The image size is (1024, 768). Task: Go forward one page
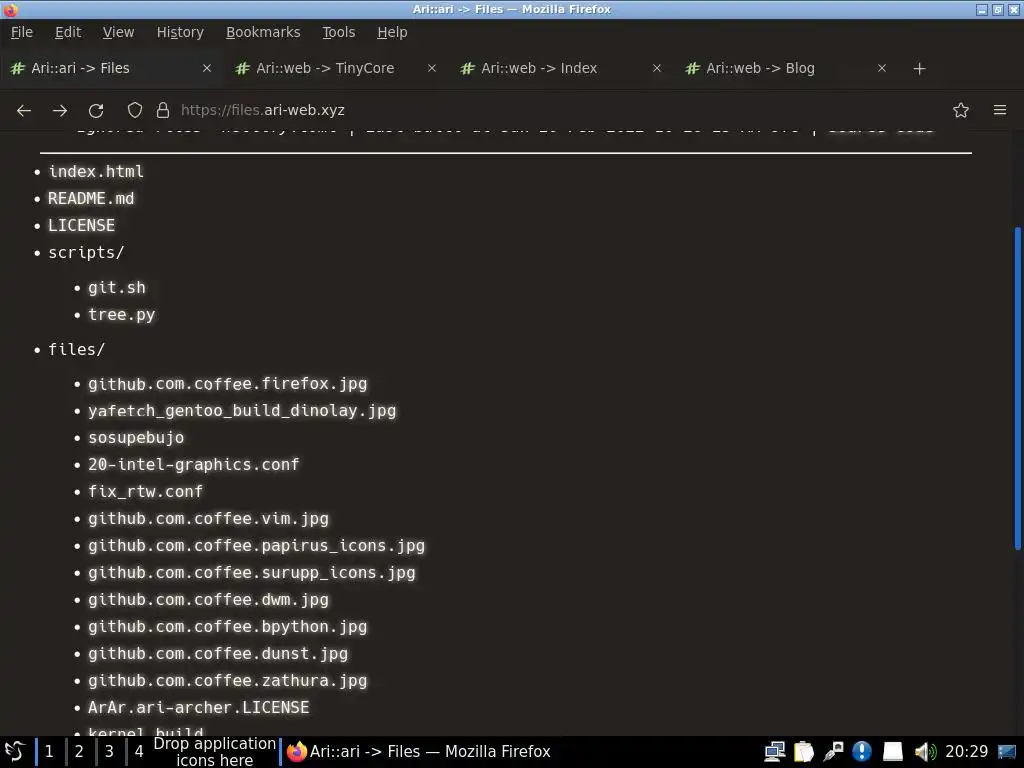(x=60, y=110)
